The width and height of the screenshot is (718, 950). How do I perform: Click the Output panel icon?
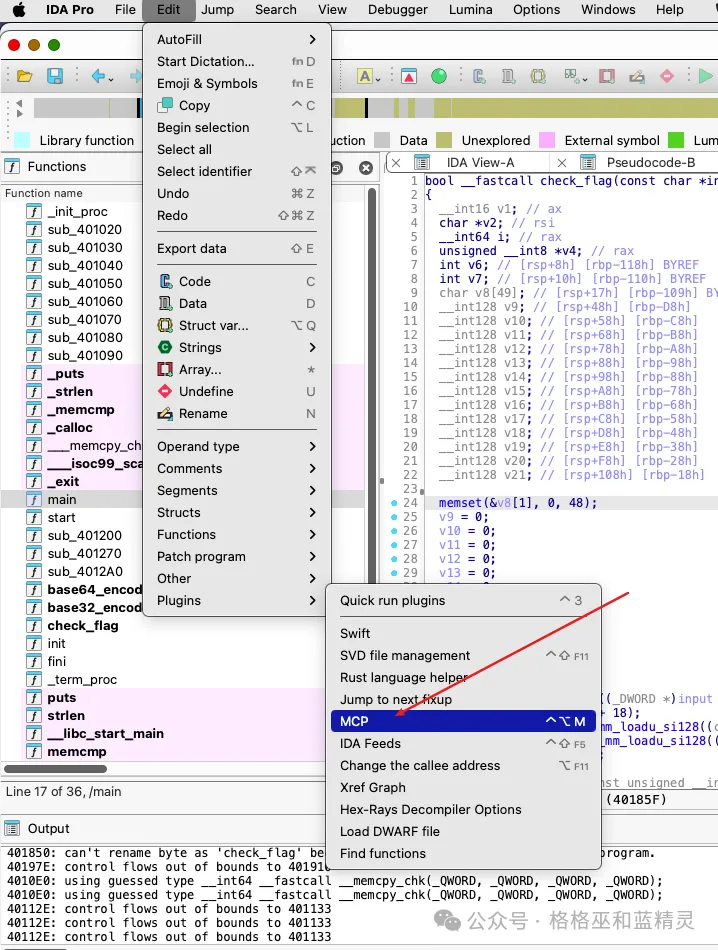tap(12, 828)
